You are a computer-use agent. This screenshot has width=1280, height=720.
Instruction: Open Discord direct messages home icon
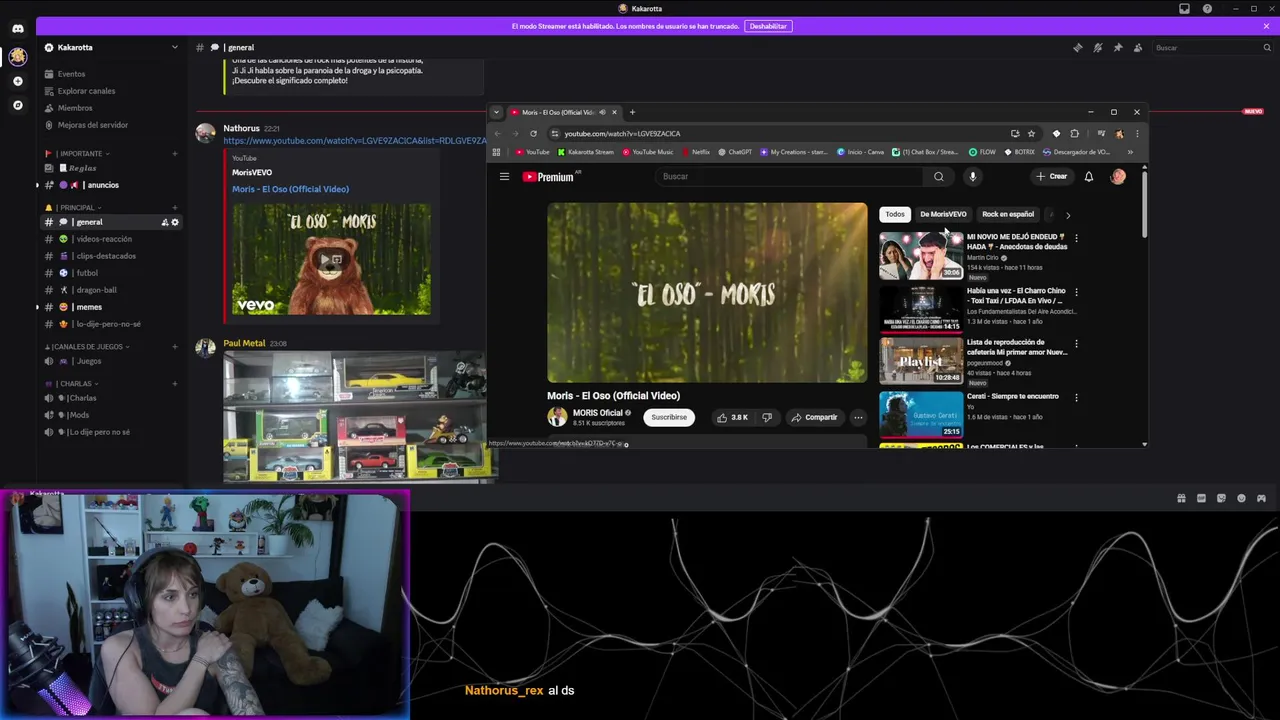click(x=17, y=29)
